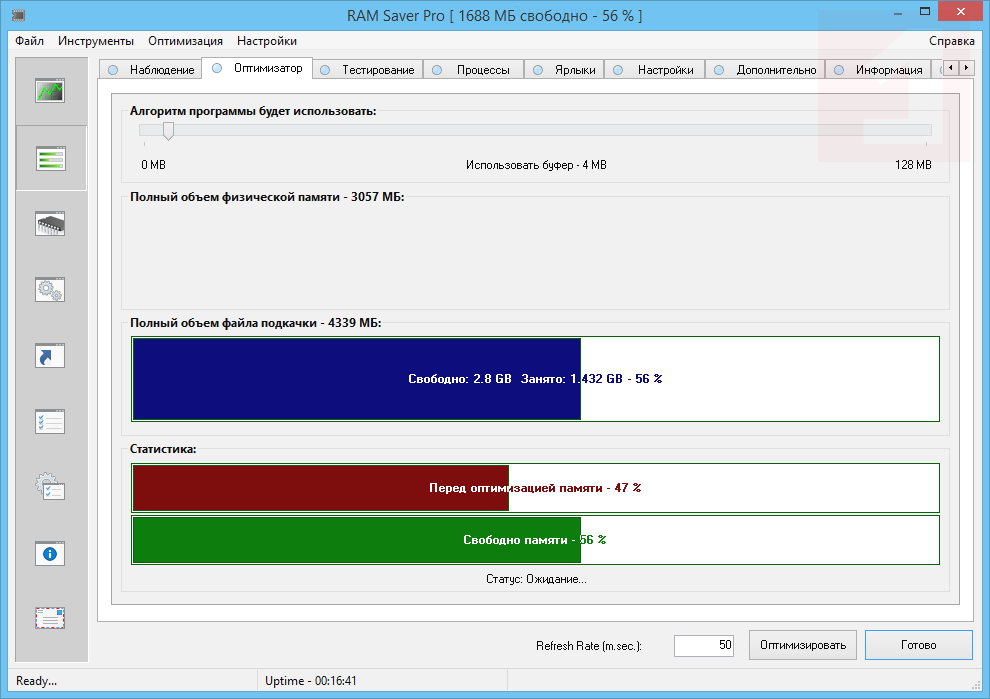Close the RAM Saver Pro window
This screenshot has height=699, width=990.
(x=961, y=11)
